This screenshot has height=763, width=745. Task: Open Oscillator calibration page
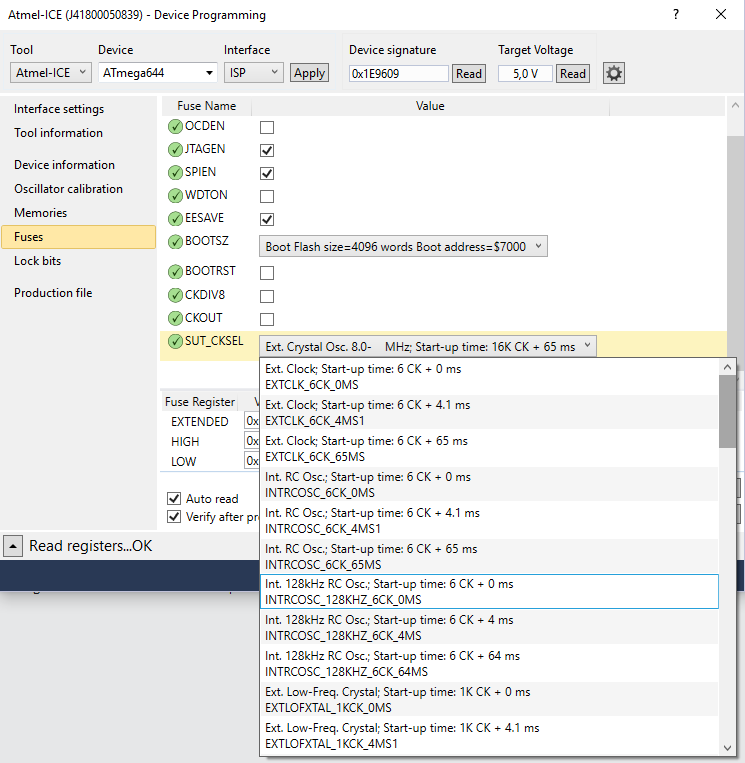tap(68, 188)
